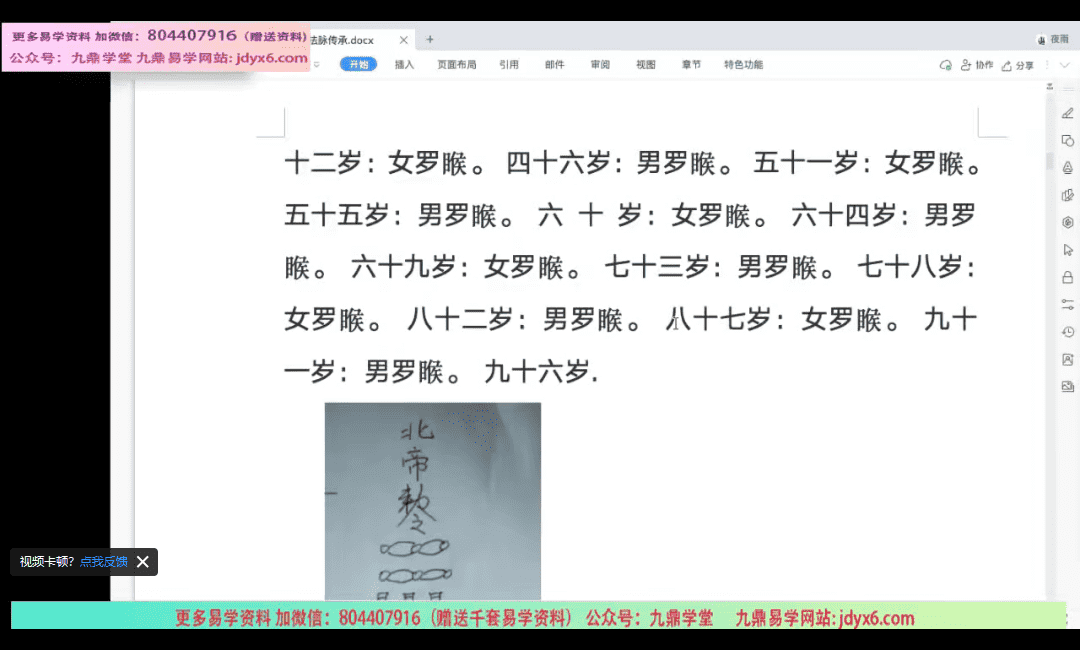The width and height of the screenshot is (1080, 650).
Task: Click the arrow select tool in sidebar
Action: [1067, 250]
